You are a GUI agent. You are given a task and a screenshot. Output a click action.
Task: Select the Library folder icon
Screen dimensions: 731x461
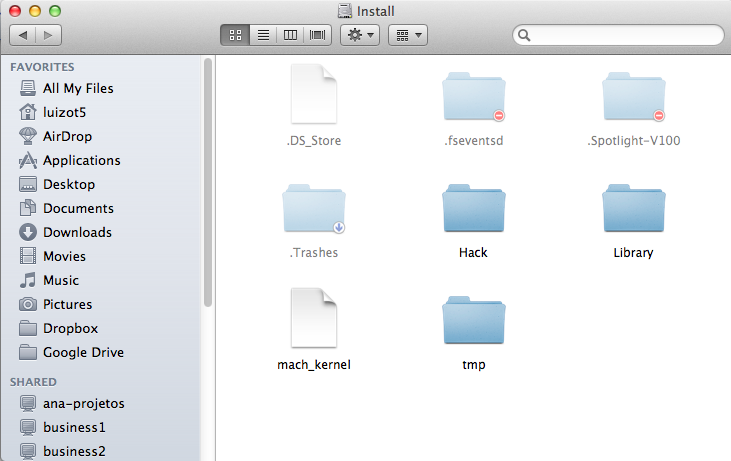[634, 208]
